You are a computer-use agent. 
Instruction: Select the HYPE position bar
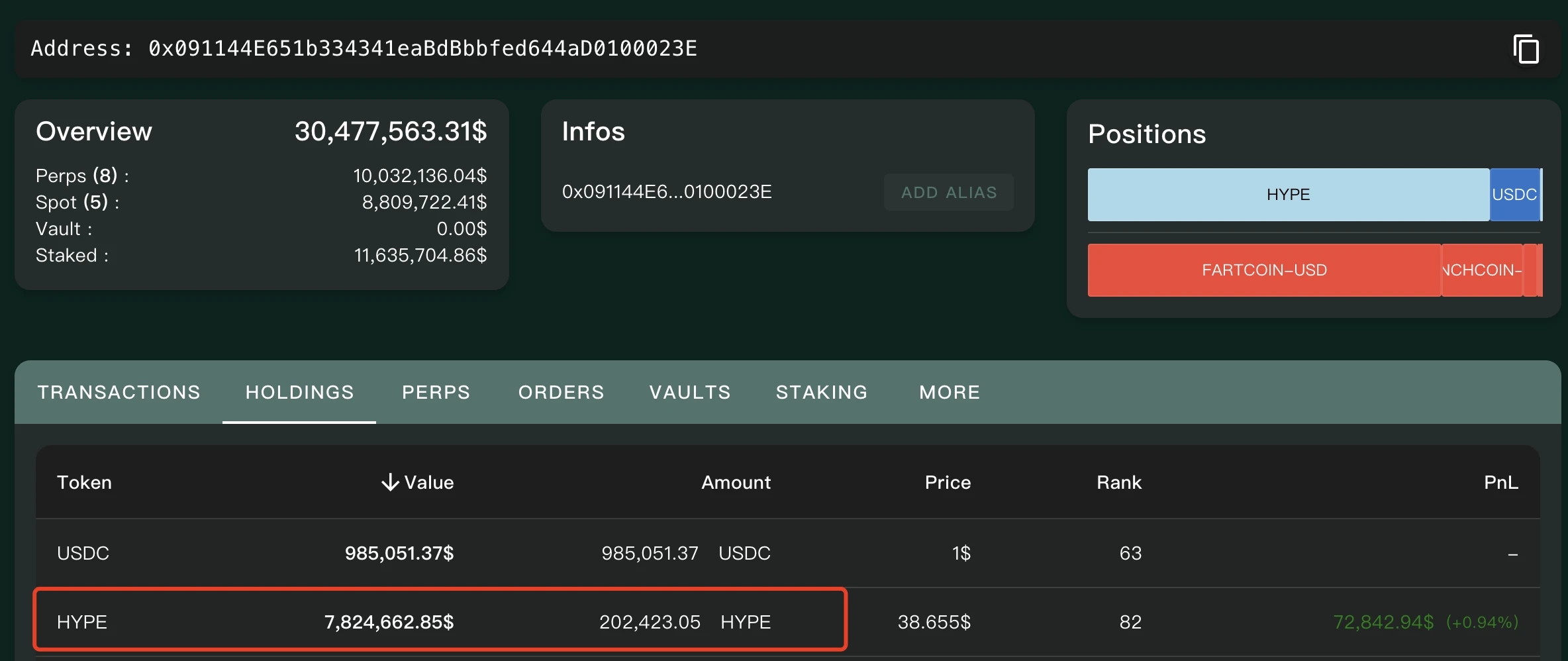(1287, 194)
